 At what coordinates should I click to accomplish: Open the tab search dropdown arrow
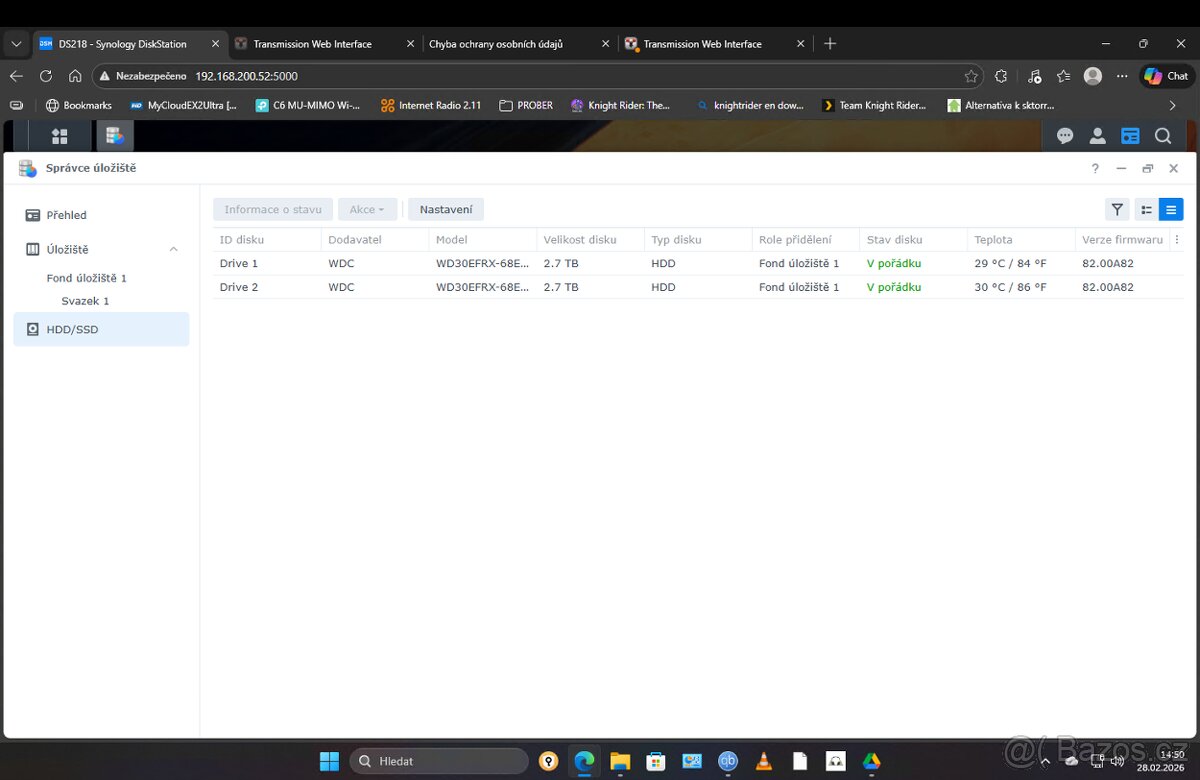click(16, 44)
